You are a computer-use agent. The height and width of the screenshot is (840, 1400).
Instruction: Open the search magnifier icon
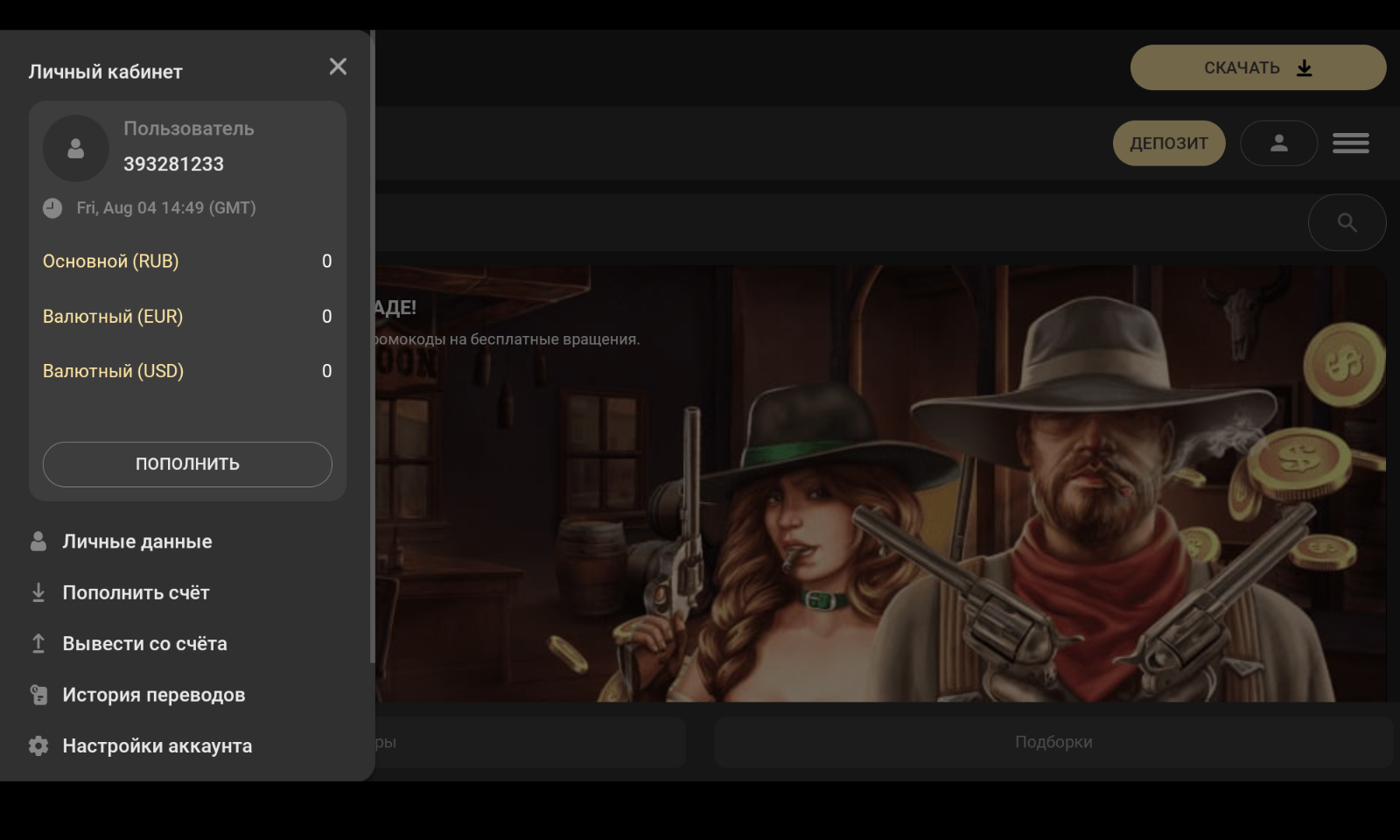pos(1347,223)
